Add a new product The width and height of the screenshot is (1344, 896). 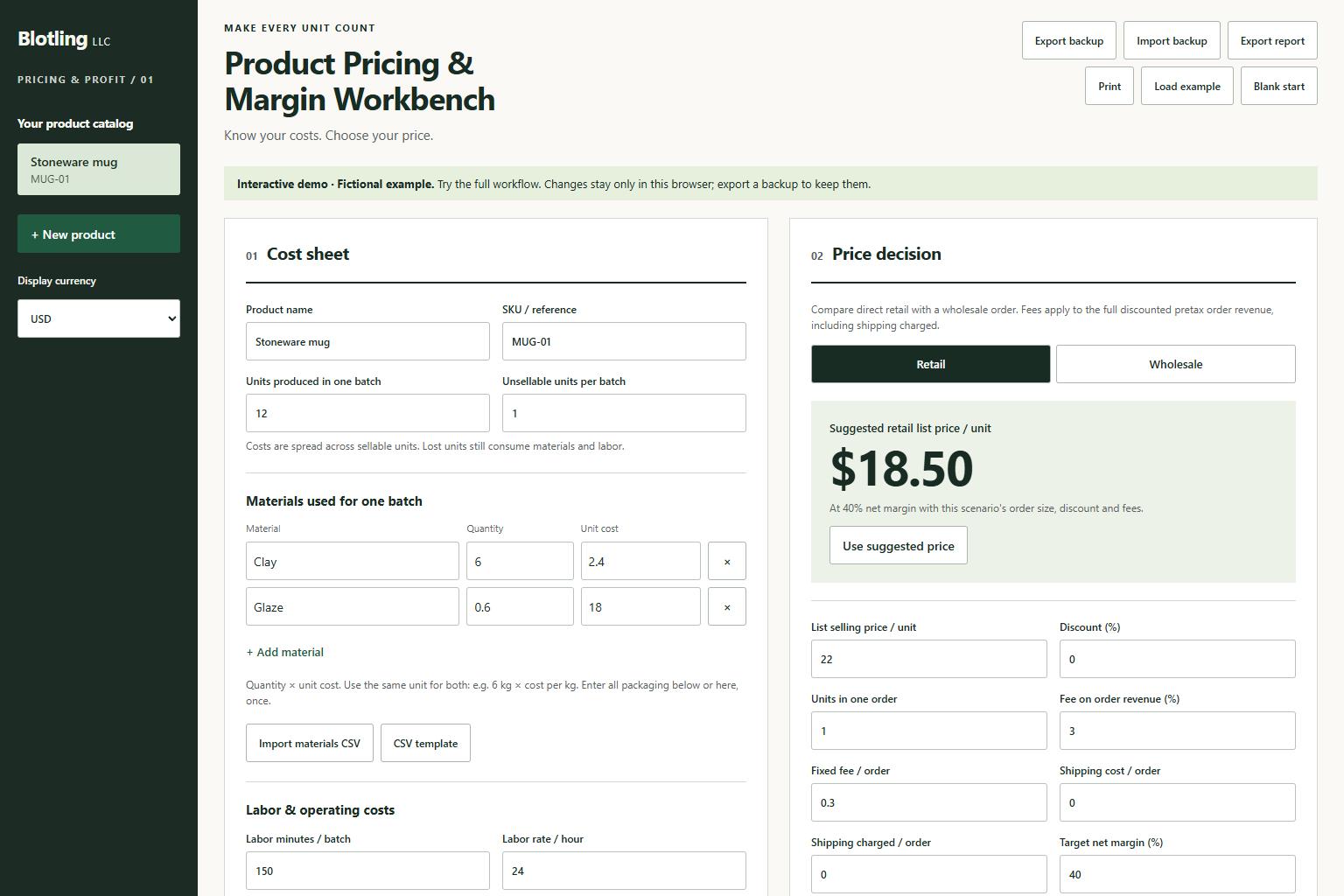99,234
